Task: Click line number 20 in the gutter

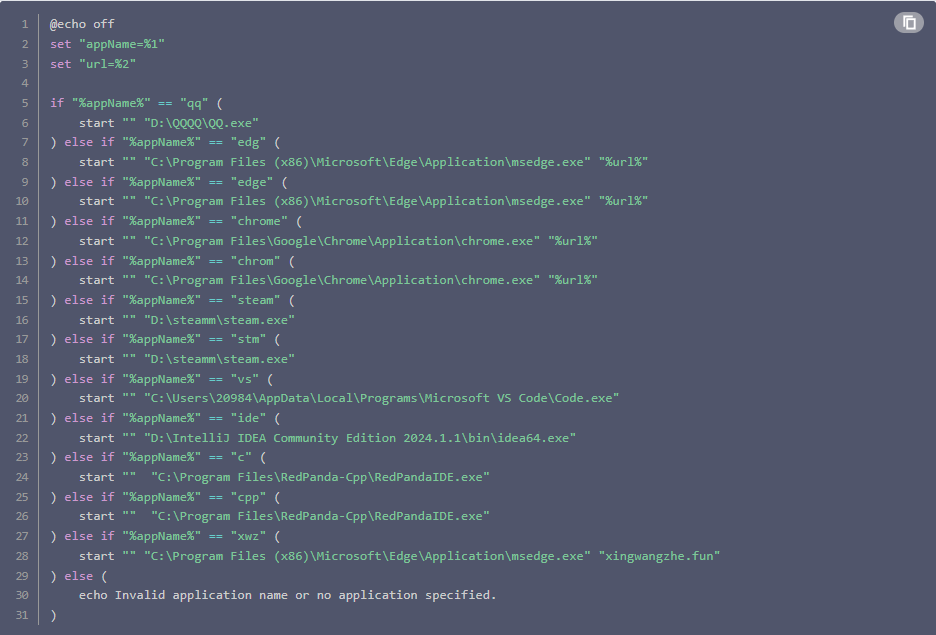Action: click(x=24, y=398)
